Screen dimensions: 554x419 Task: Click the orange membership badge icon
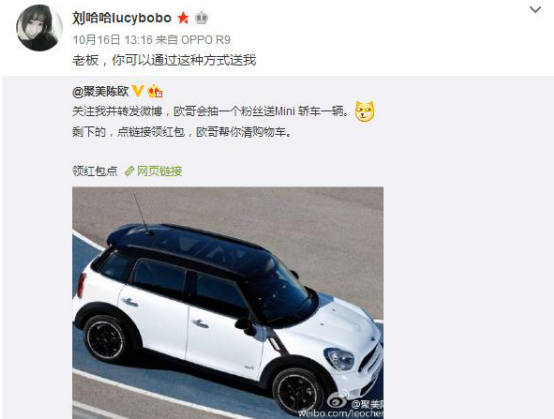click(x=155, y=92)
